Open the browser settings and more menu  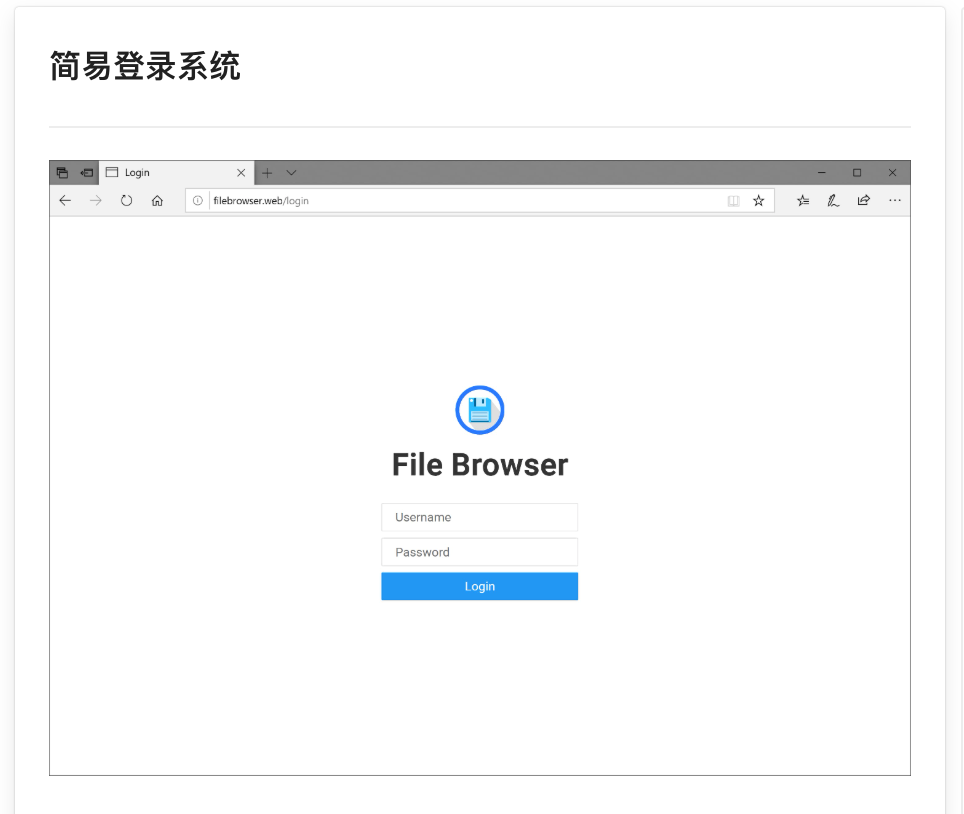894,201
